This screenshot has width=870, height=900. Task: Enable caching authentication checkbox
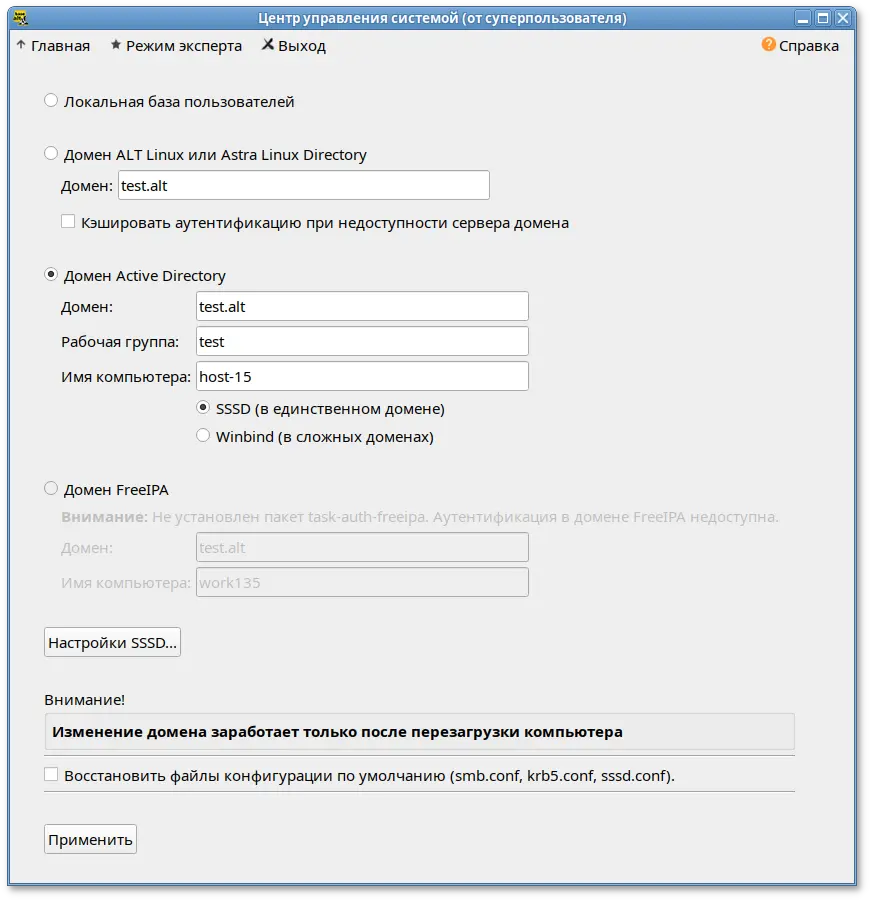point(68,223)
